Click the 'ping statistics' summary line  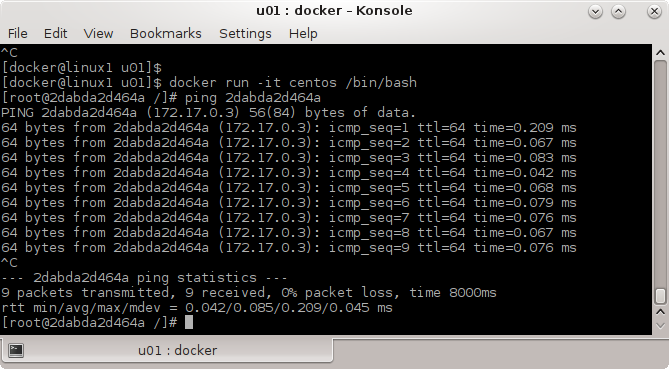tap(144, 278)
